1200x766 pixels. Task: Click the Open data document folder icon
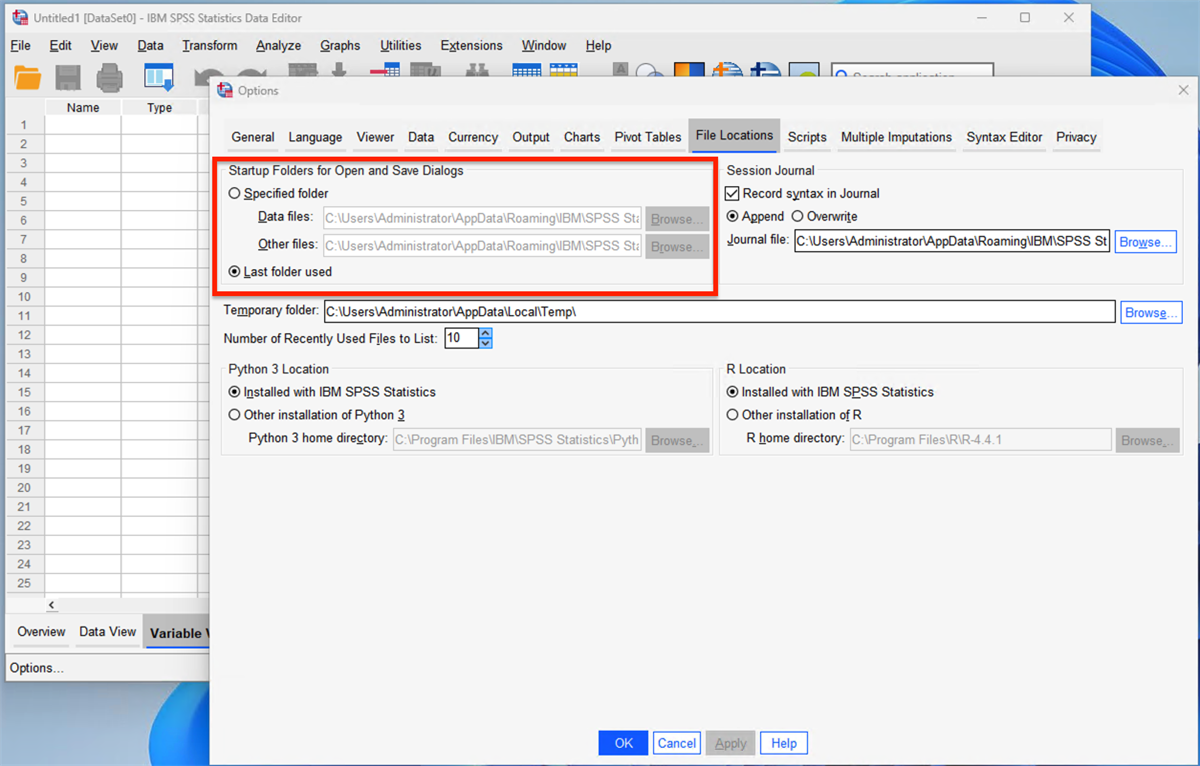[x=27, y=77]
